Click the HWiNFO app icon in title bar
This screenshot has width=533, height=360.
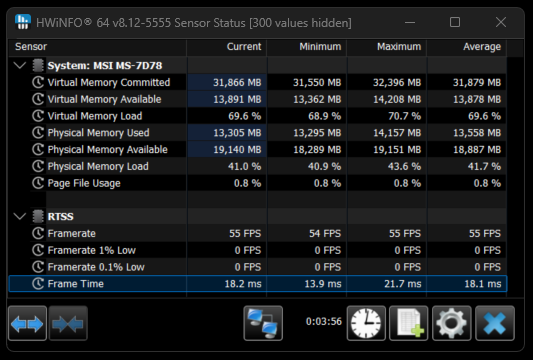[x=23, y=22]
